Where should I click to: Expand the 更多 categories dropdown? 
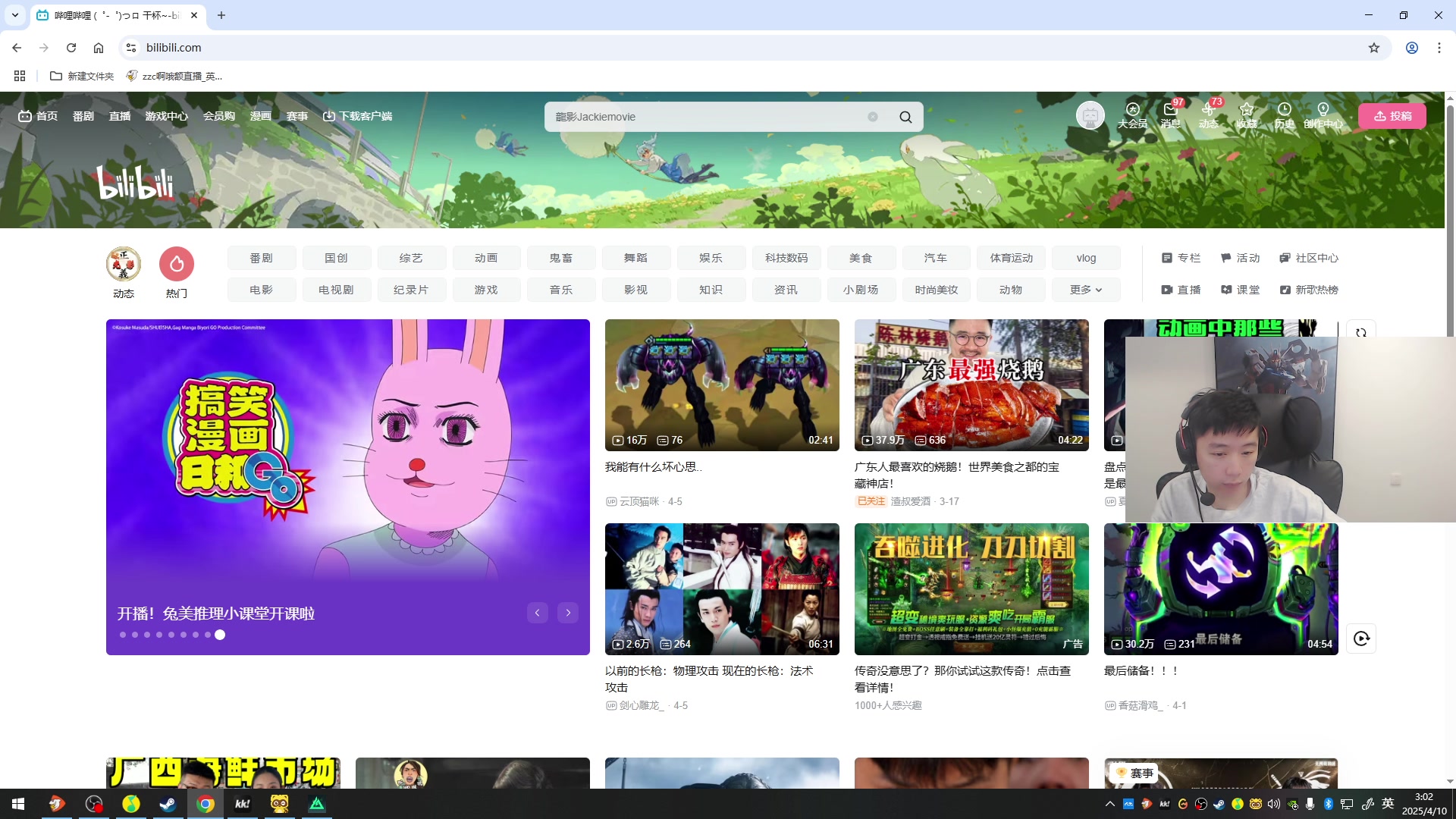pyautogui.click(x=1086, y=290)
